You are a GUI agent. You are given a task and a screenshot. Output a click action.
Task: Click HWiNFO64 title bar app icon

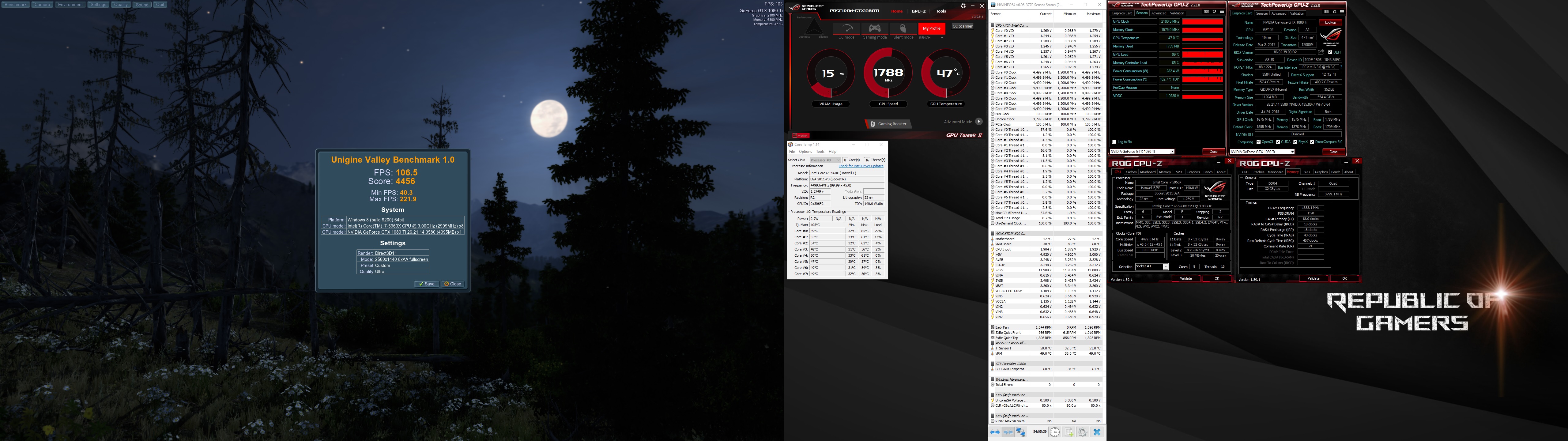[993, 4]
